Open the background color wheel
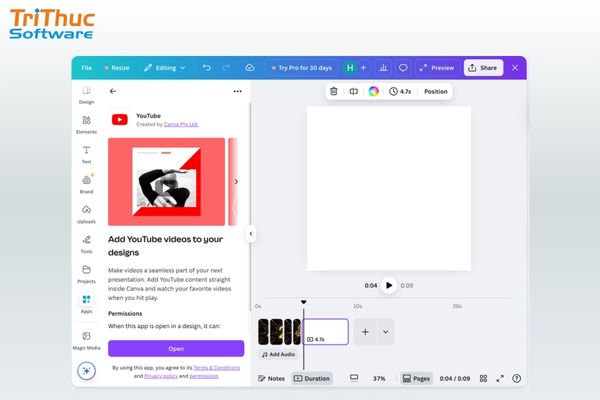This screenshot has height=400, width=600. pyautogui.click(x=373, y=91)
